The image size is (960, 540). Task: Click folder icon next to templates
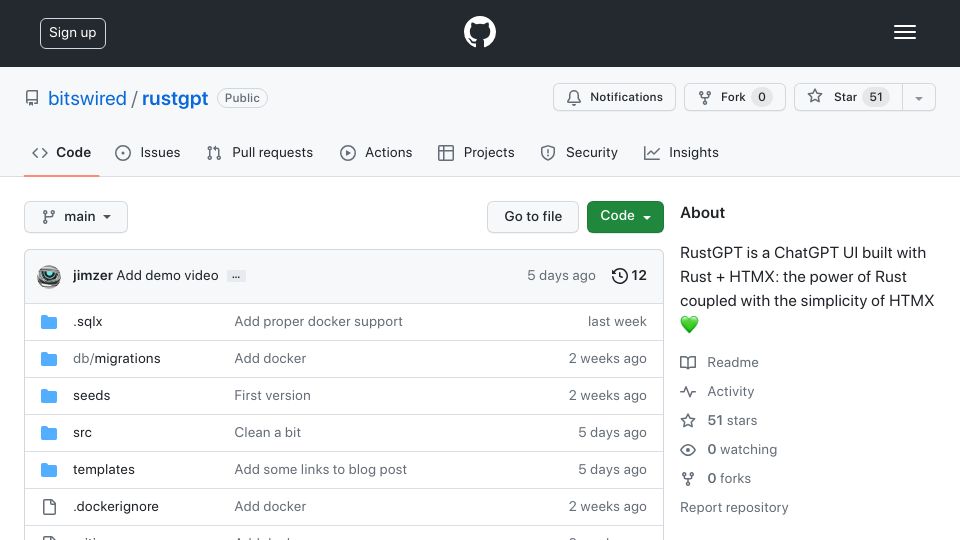pos(49,470)
